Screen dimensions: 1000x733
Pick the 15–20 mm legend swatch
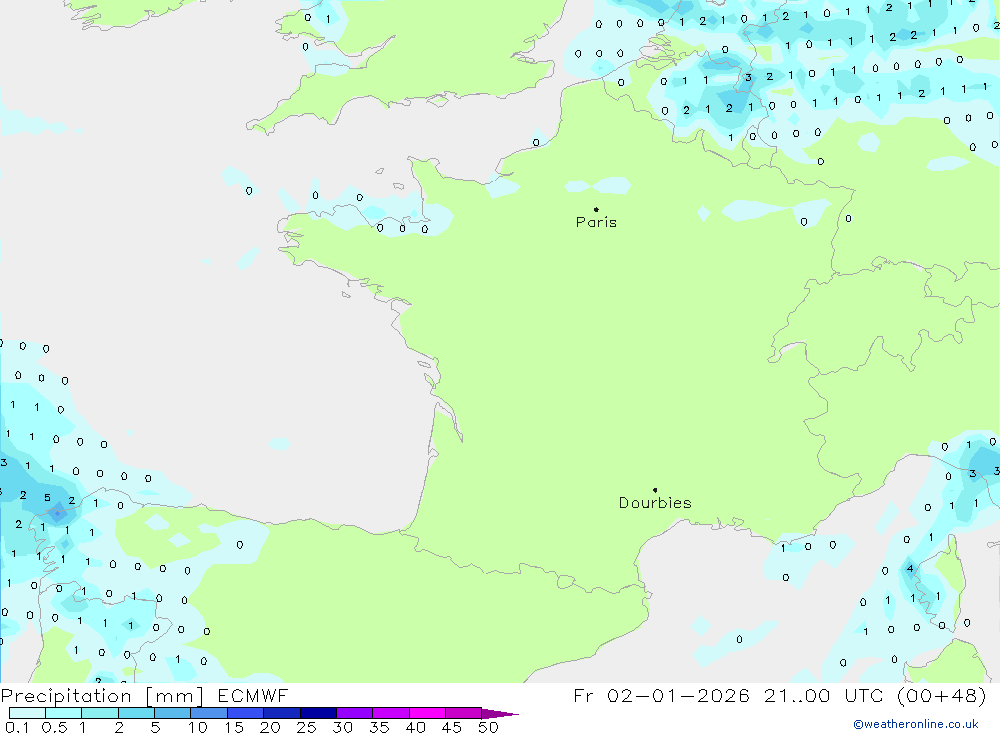coord(246,713)
